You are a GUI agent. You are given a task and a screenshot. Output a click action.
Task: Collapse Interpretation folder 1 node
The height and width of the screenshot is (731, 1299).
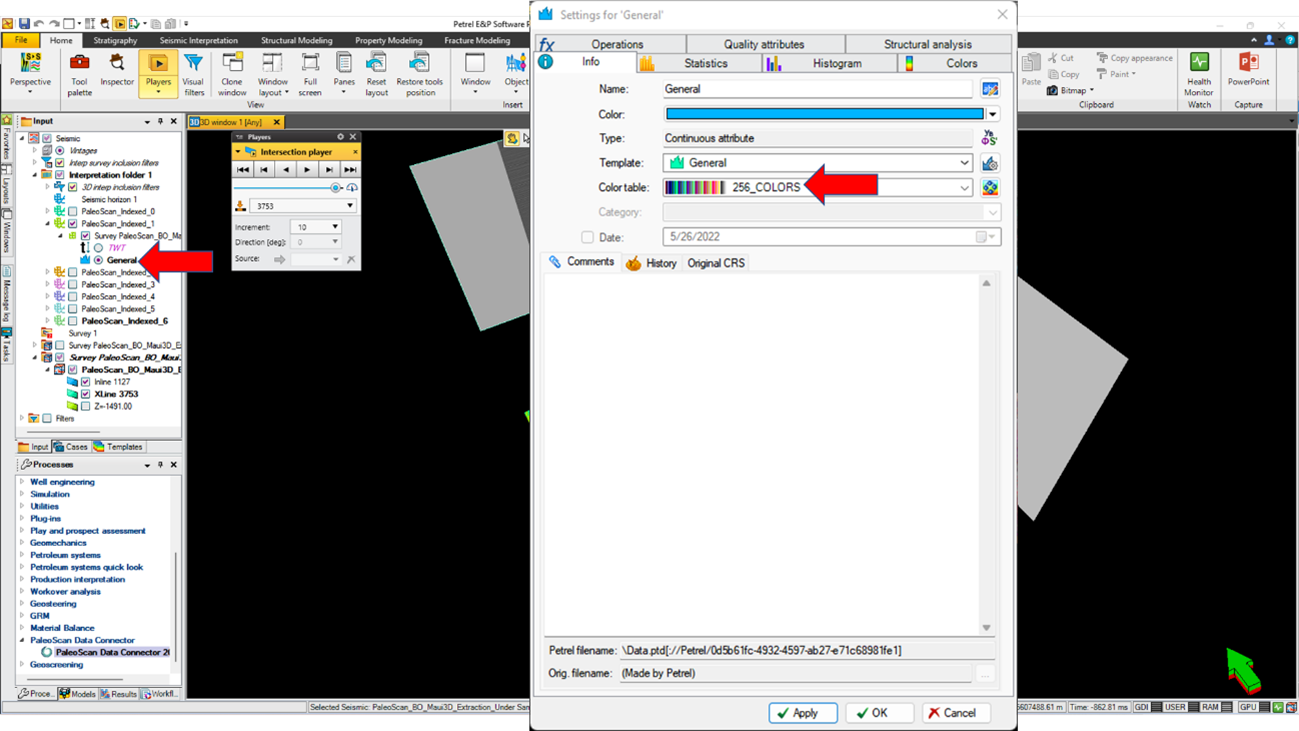pyautogui.click(x=35, y=175)
